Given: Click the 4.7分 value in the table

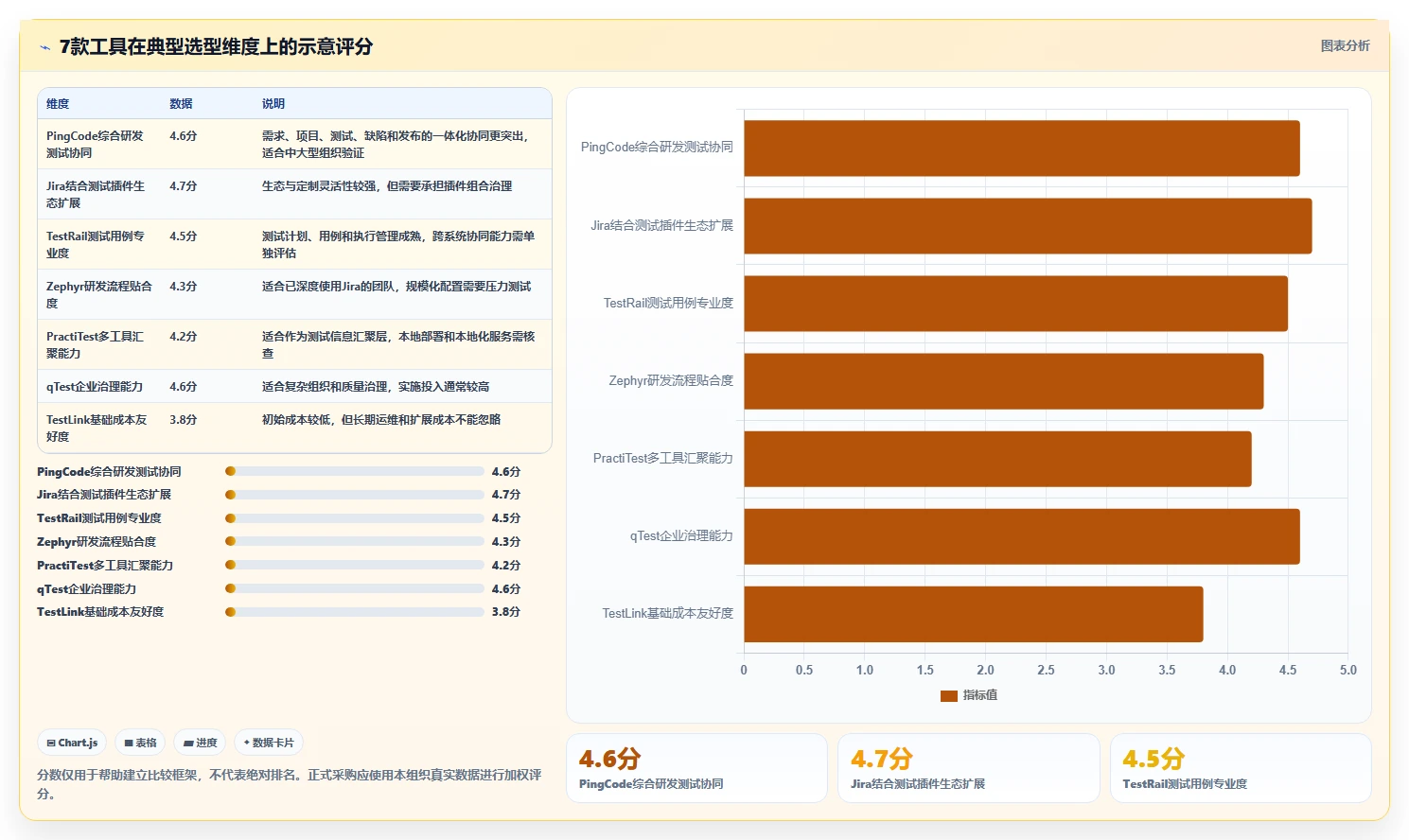Looking at the screenshot, I should (184, 186).
